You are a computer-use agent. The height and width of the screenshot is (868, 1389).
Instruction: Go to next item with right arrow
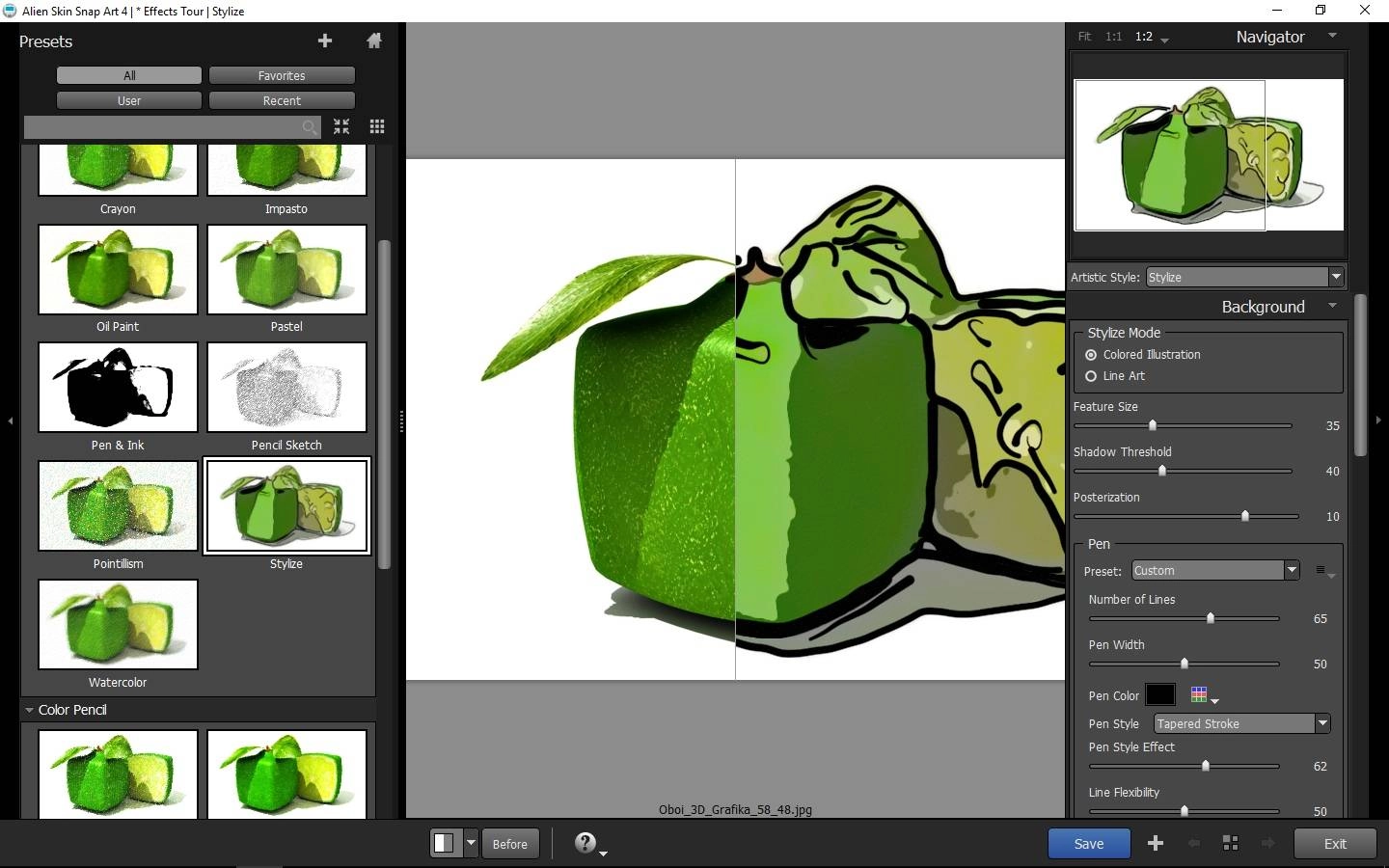[1268, 843]
